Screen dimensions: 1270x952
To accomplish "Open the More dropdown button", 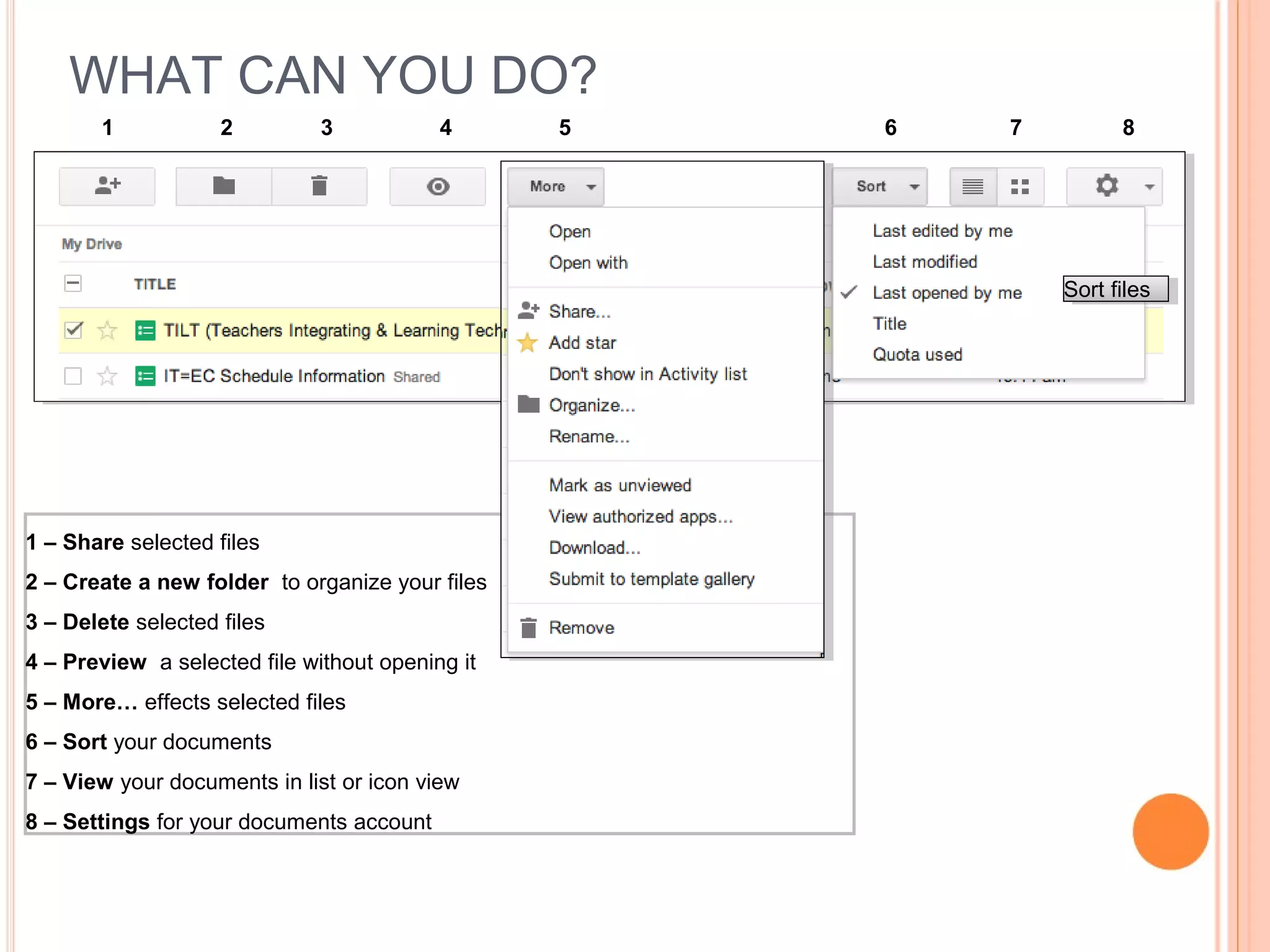I will click(x=556, y=186).
